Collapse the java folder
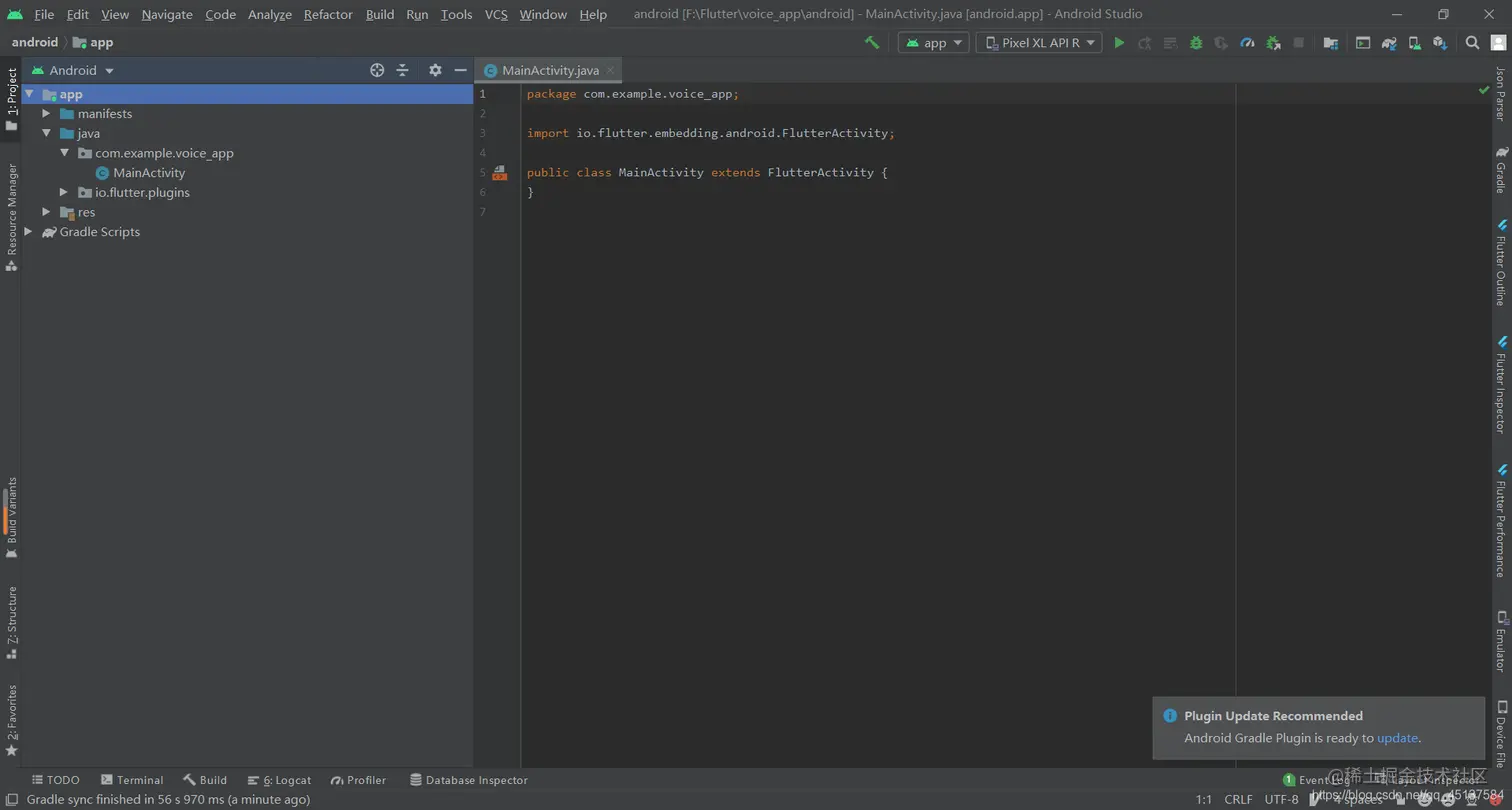Image resolution: width=1512 pixels, height=810 pixels. tap(46, 133)
